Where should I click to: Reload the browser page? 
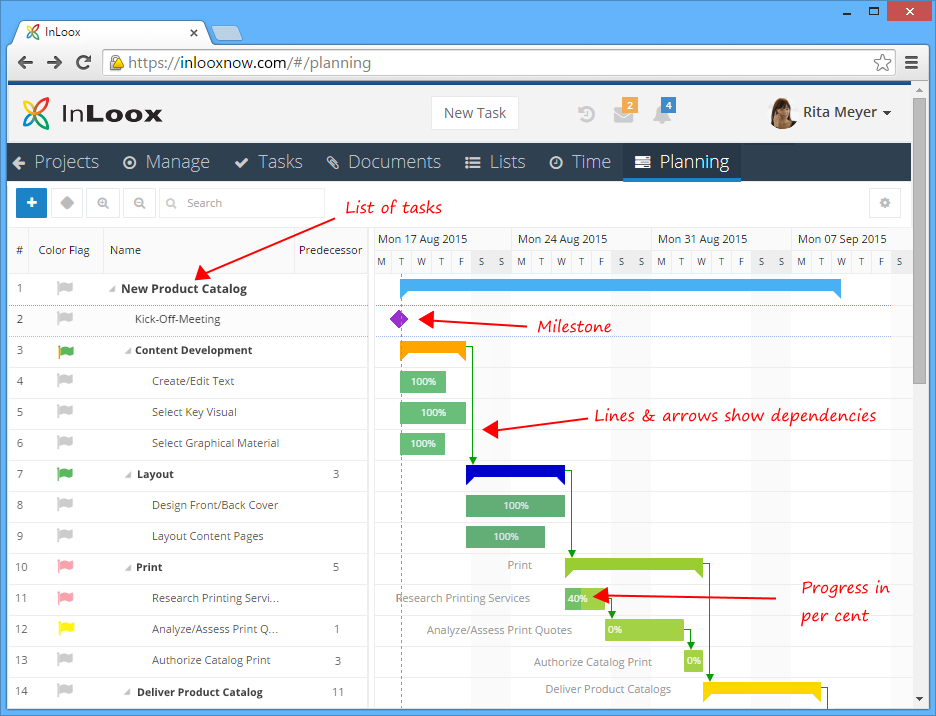(84, 62)
